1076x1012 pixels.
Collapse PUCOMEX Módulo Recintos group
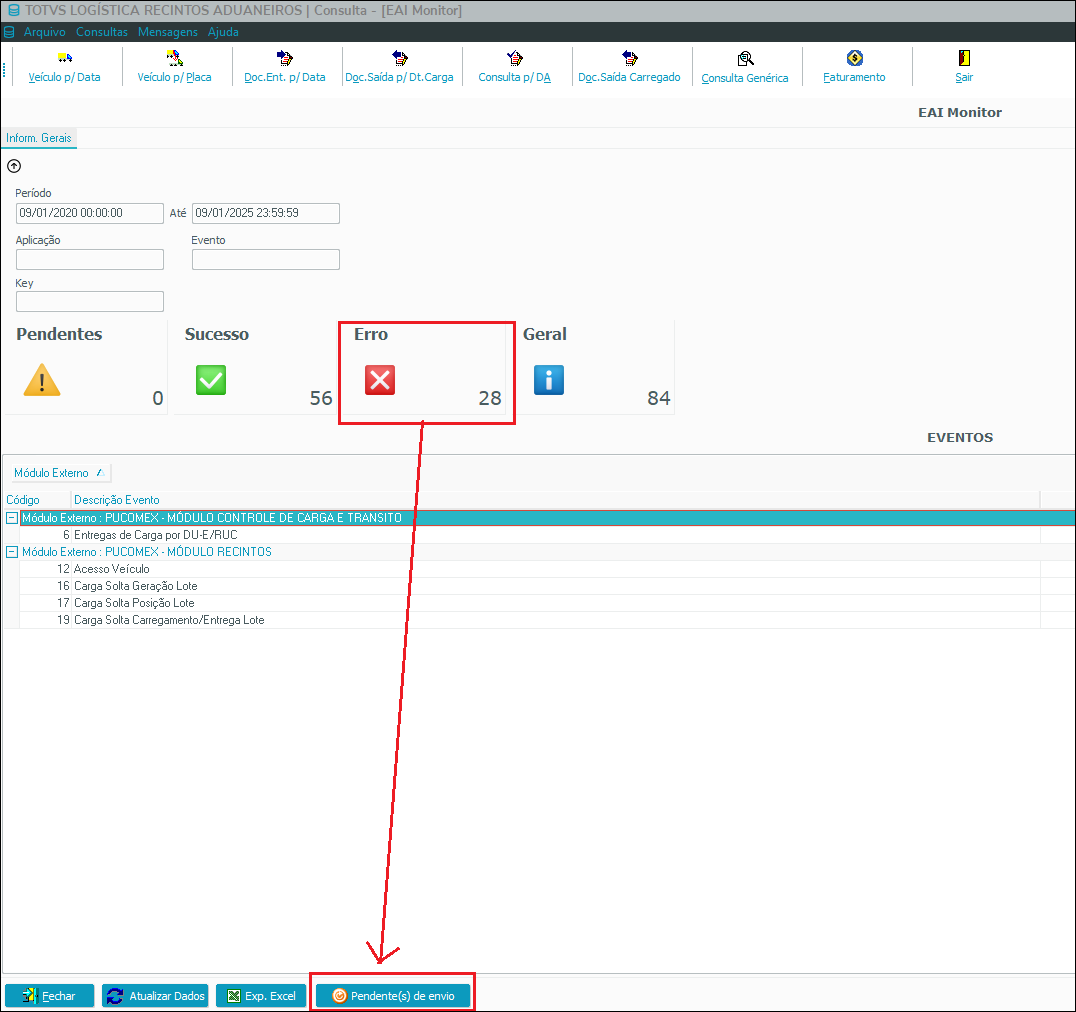point(12,552)
